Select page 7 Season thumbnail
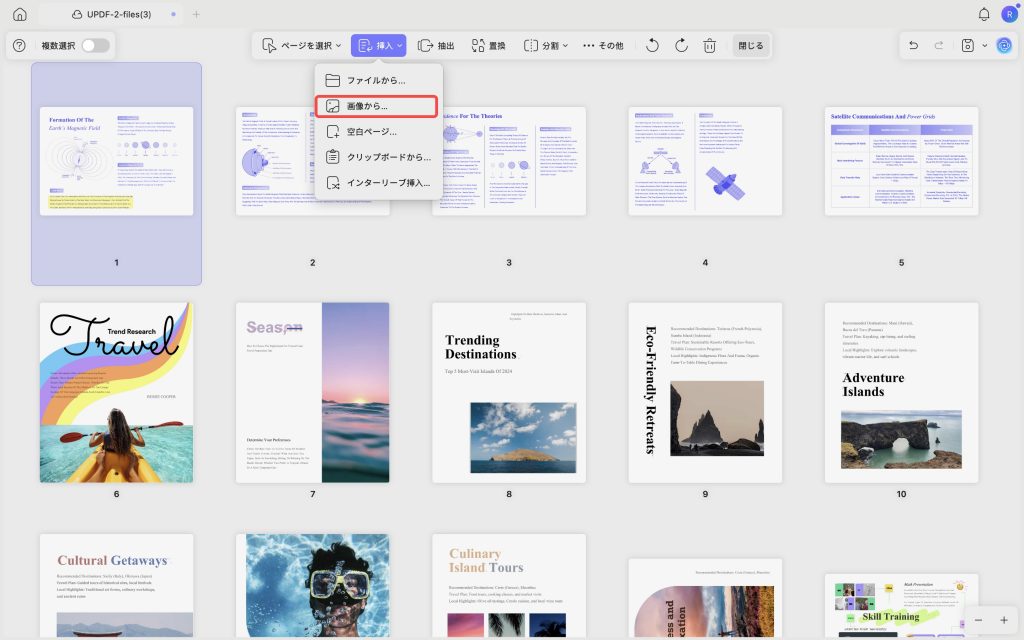Screen dimensions: 1024x640 click(313, 392)
